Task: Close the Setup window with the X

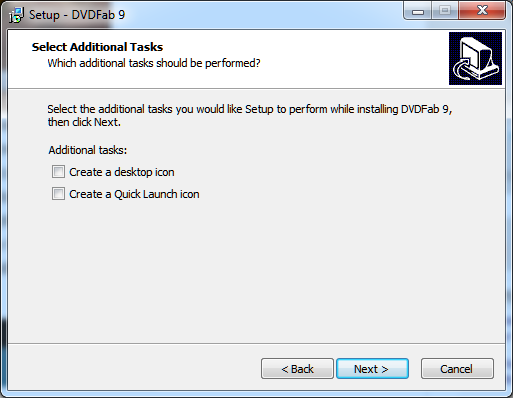Action: 482,11
